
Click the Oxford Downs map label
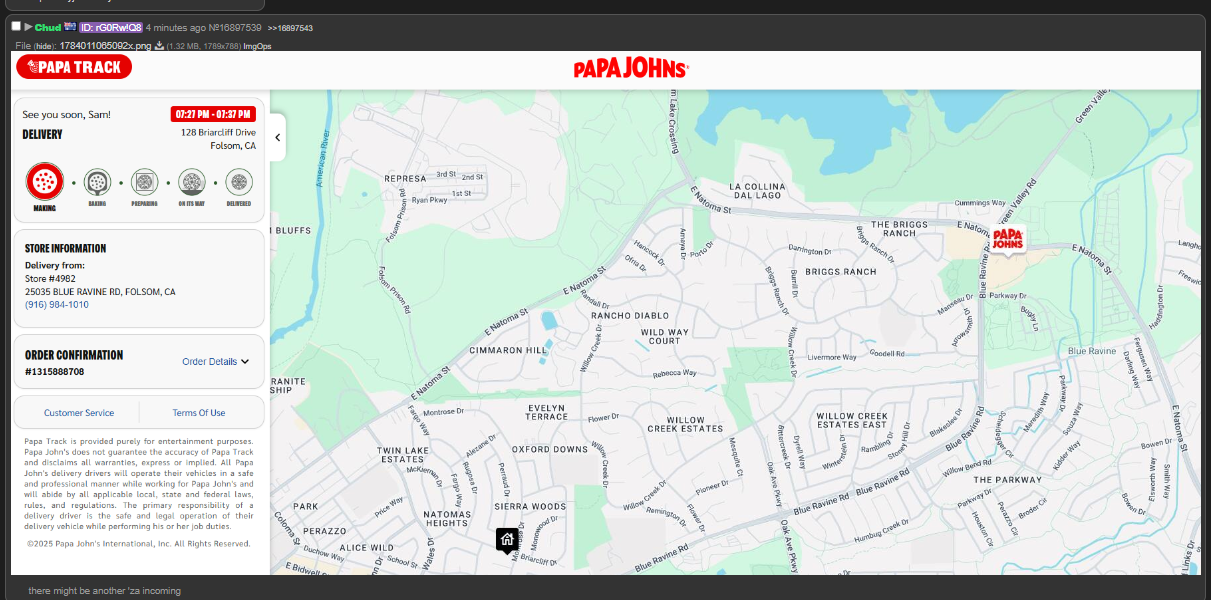pos(550,450)
